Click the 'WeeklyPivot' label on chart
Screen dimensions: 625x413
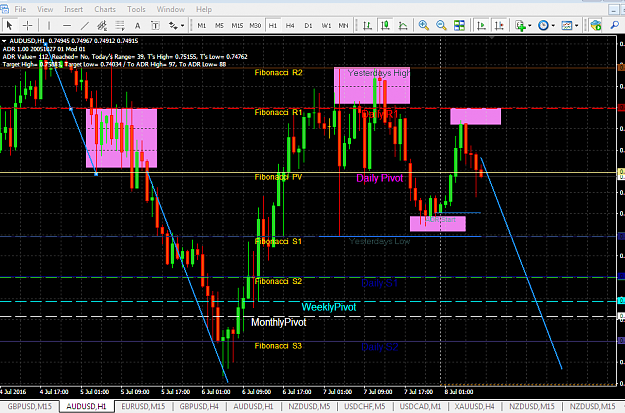[x=329, y=307]
